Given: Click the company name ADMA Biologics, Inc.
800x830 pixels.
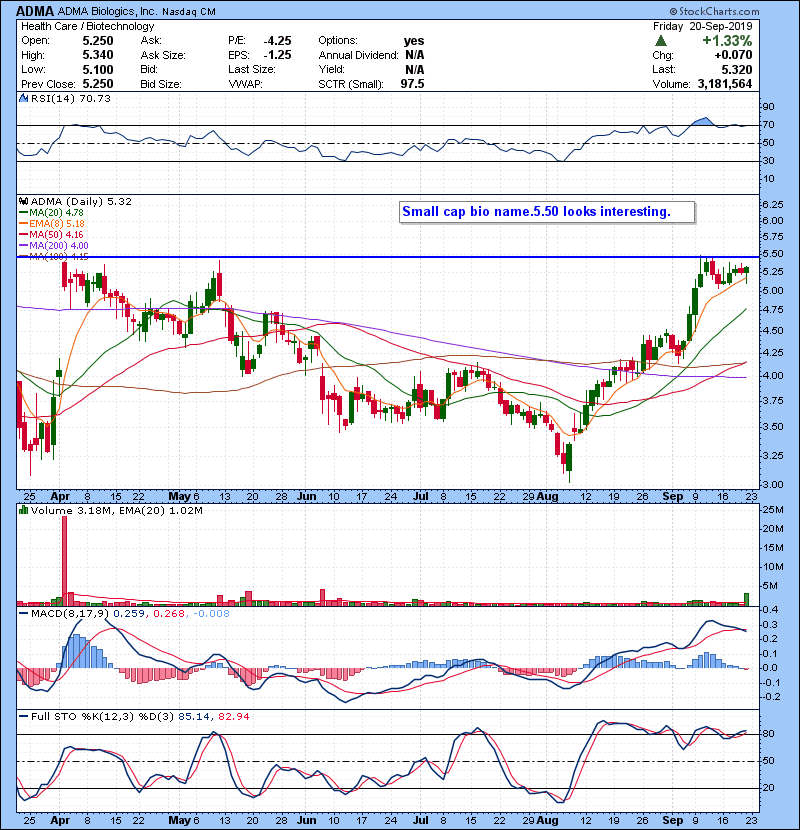Looking at the screenshot, I should [x=107, y=11].
